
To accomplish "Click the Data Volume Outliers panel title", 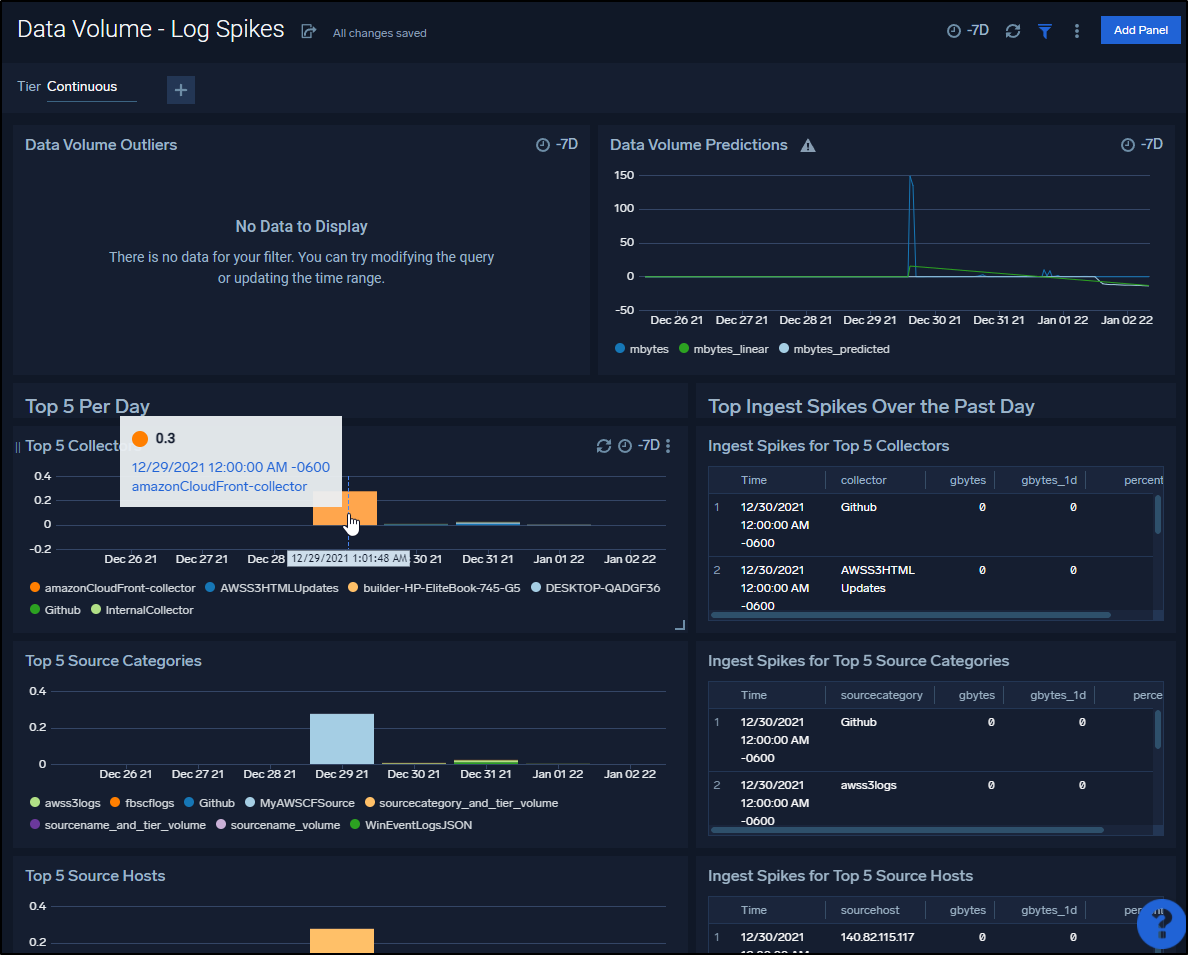I will pos(101,146).
